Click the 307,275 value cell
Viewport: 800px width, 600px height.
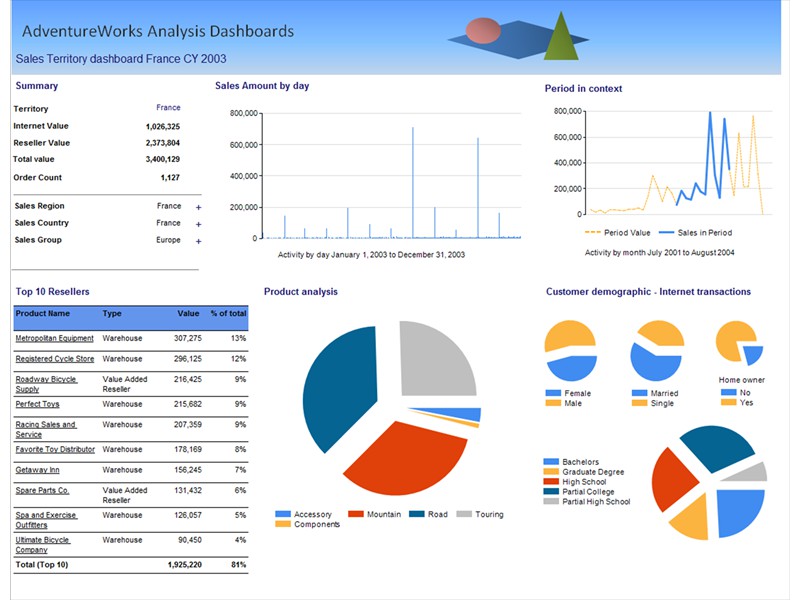(x=188, y=338)
